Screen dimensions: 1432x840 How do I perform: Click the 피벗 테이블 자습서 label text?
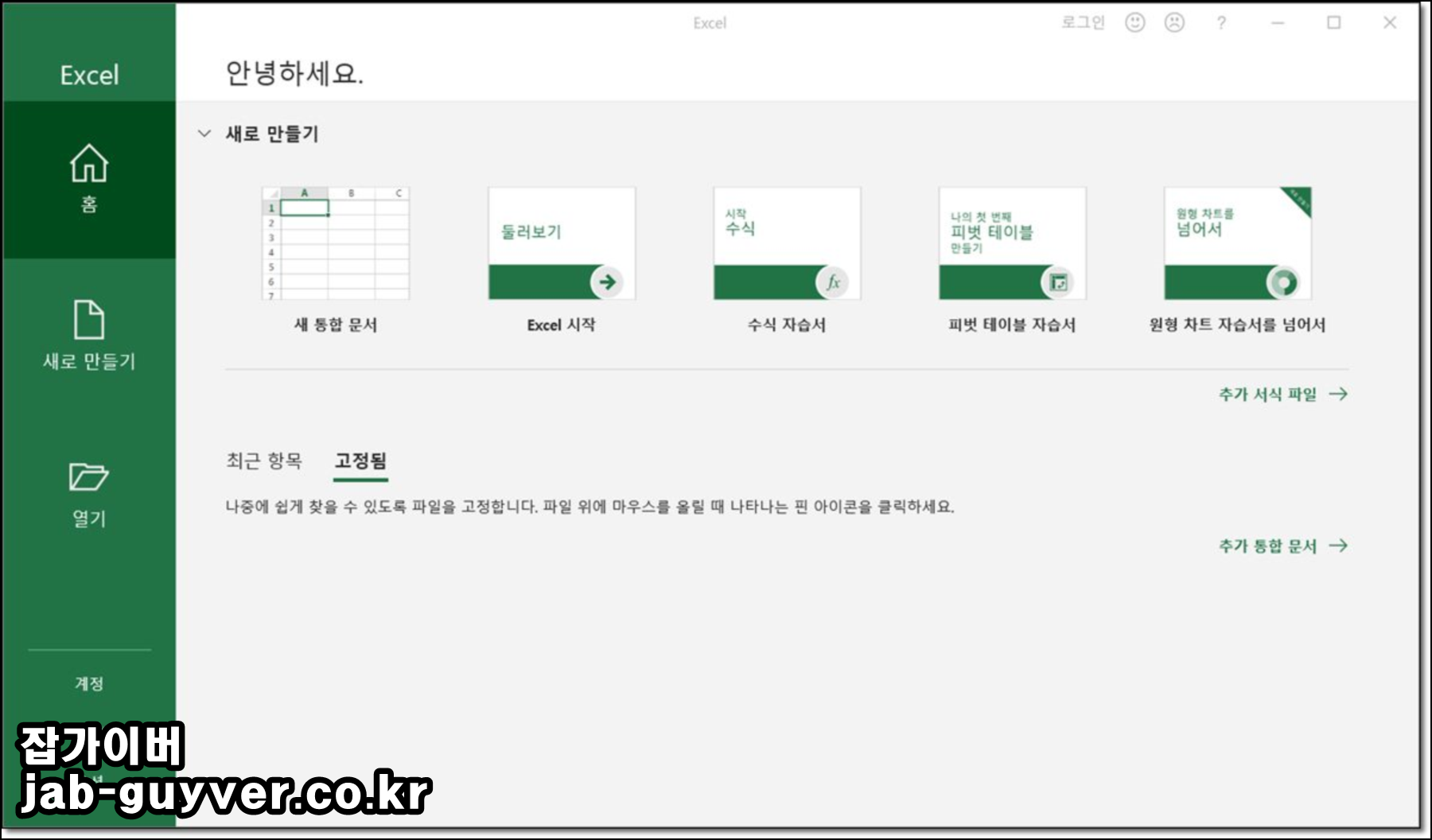1012,325
